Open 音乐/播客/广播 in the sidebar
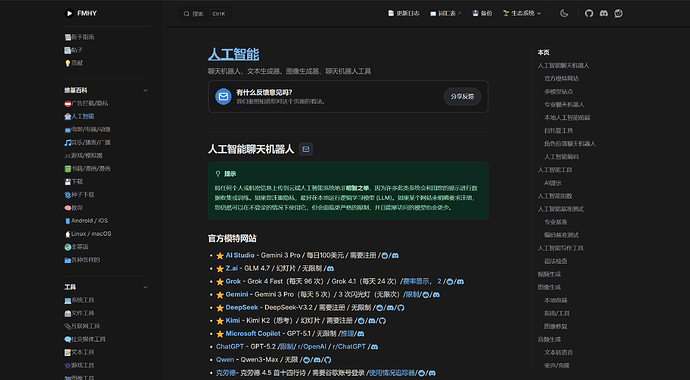The image size is (690, 380). coord(87,142)
